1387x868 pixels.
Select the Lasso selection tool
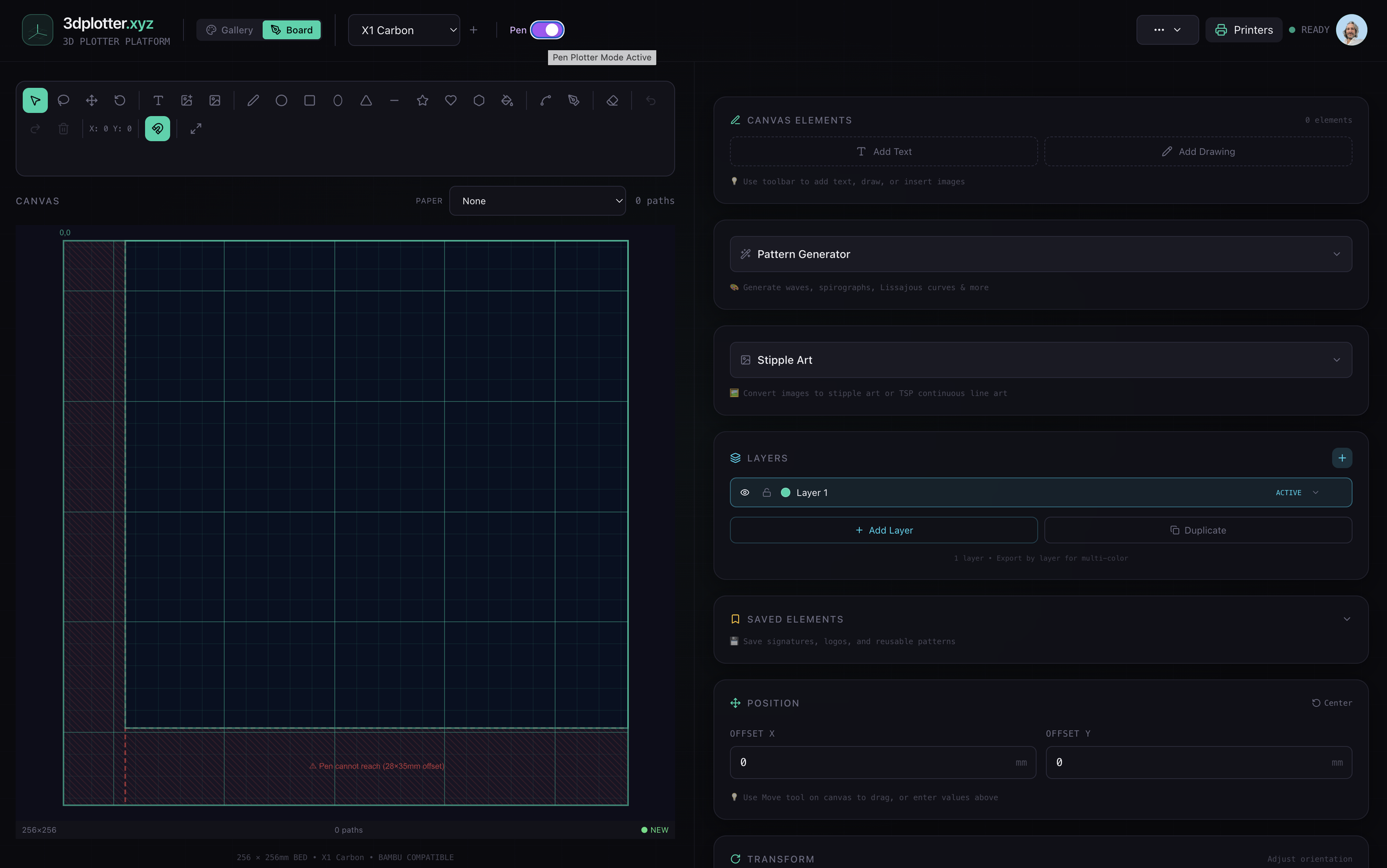pyautogui.click(x=64, y=101)
